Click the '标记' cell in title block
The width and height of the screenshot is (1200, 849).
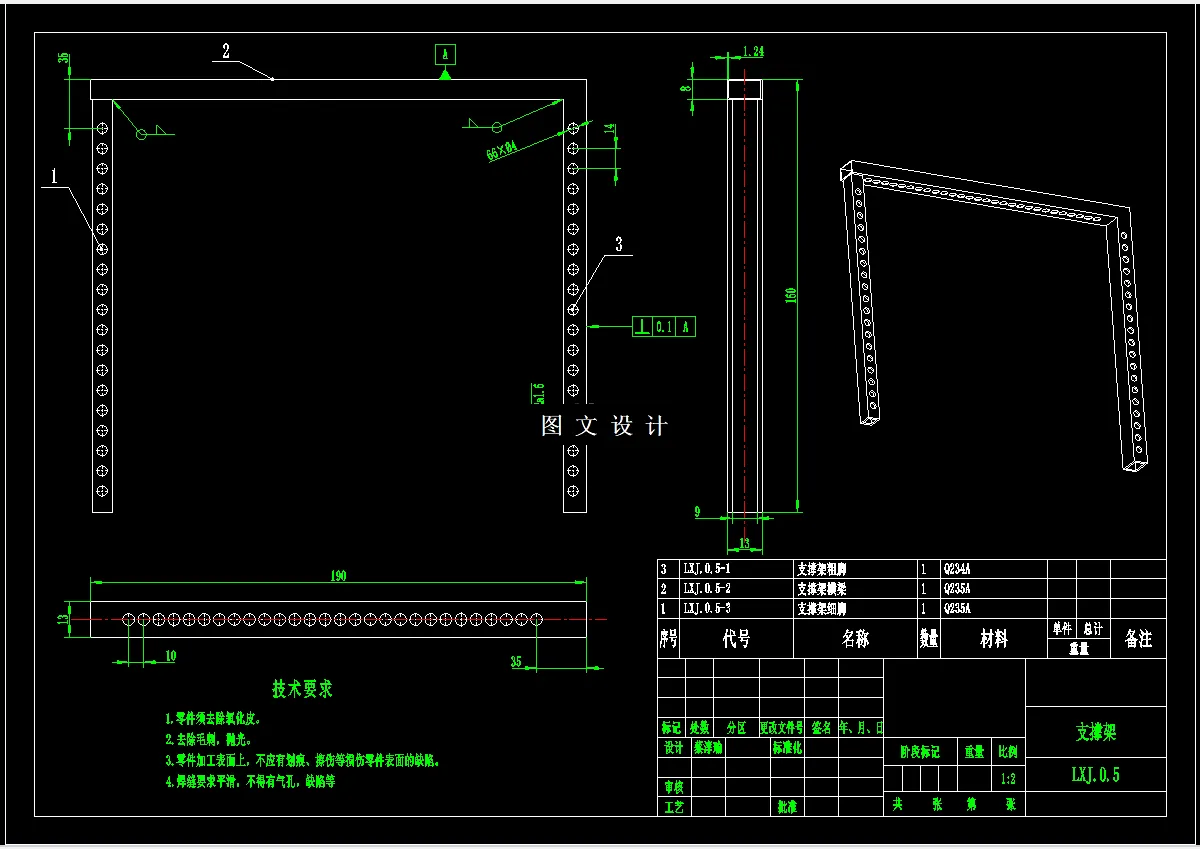671,728
